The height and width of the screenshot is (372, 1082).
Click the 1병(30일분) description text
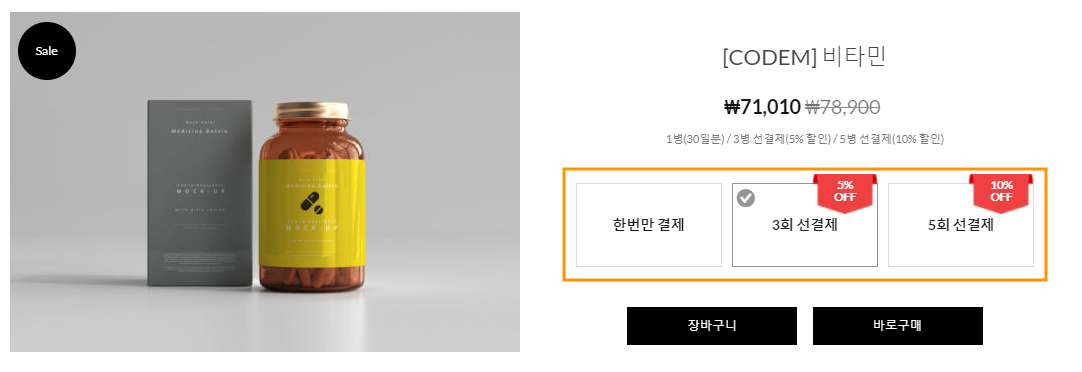pyautogui.click(x=695, y=139)
